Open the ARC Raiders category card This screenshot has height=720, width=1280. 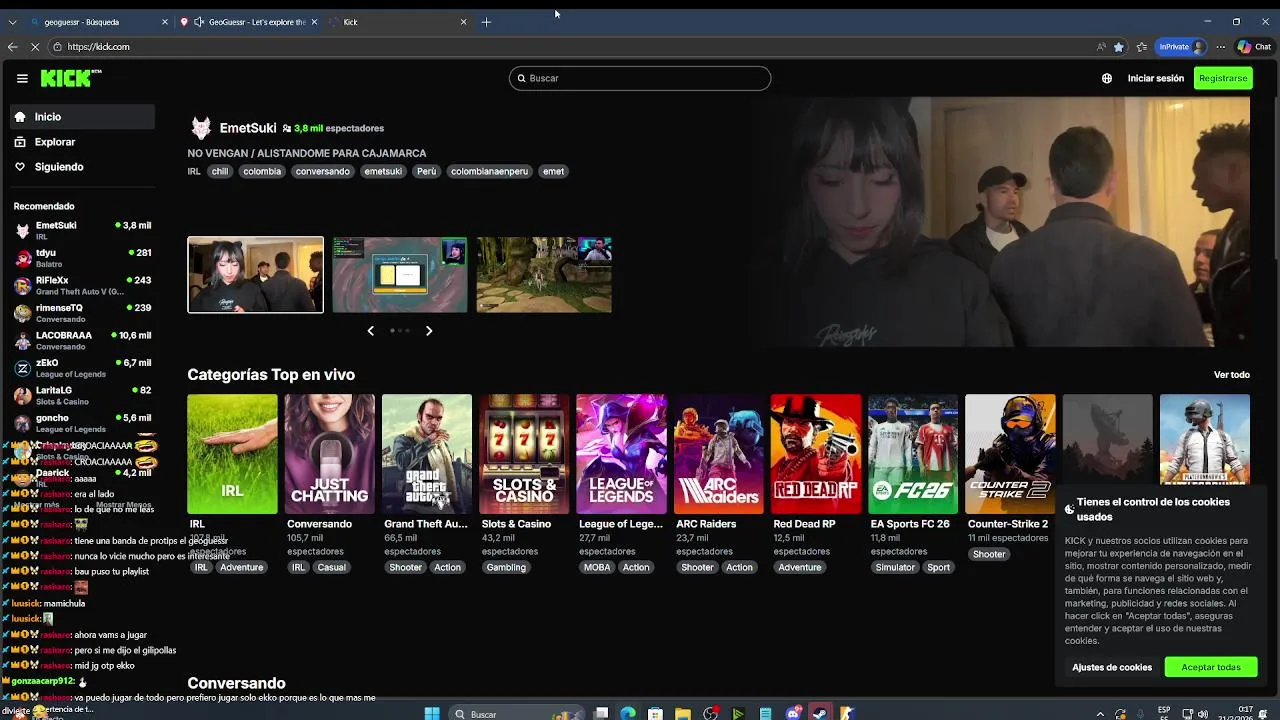(718, 454)
